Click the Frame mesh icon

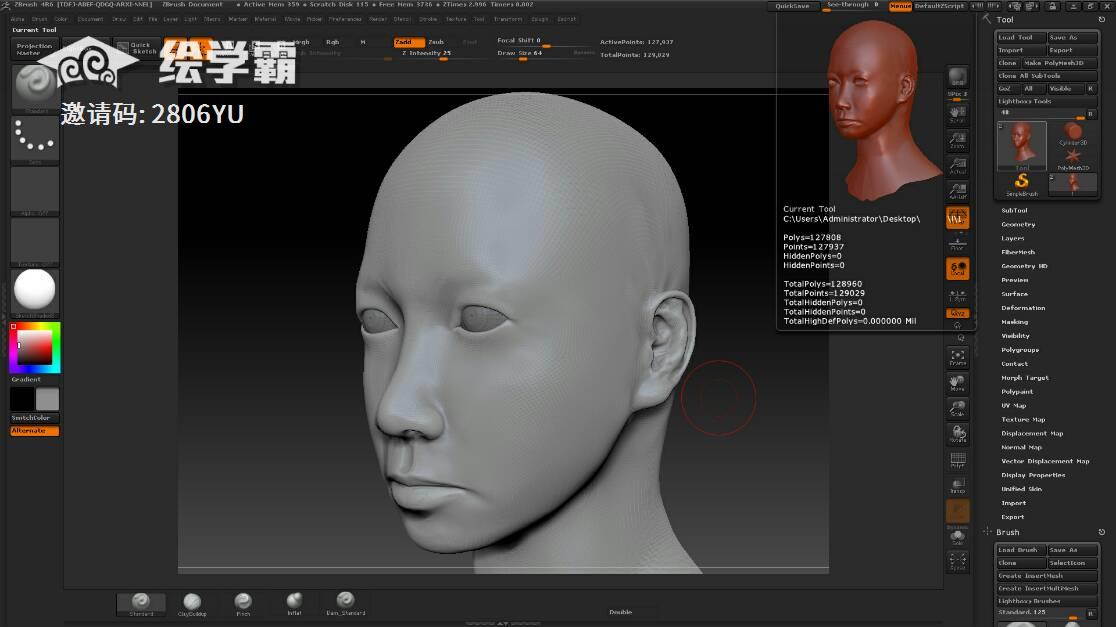(957, 357)
